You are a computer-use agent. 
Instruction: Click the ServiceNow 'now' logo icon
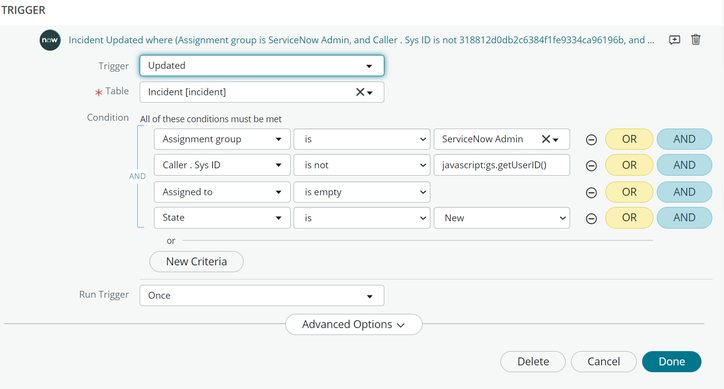click(50, 40)
